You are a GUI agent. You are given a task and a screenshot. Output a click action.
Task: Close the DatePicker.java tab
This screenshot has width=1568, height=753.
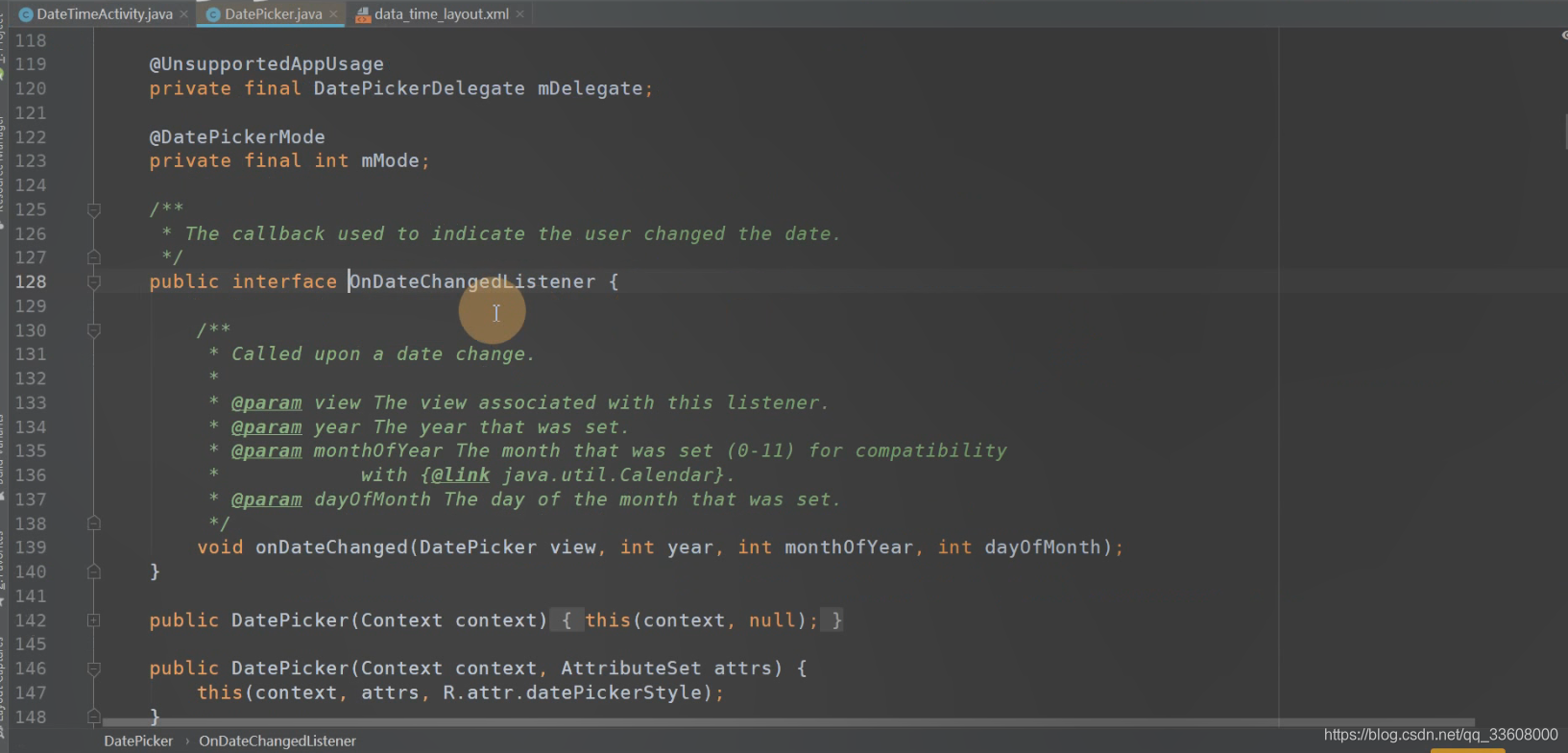333,14
